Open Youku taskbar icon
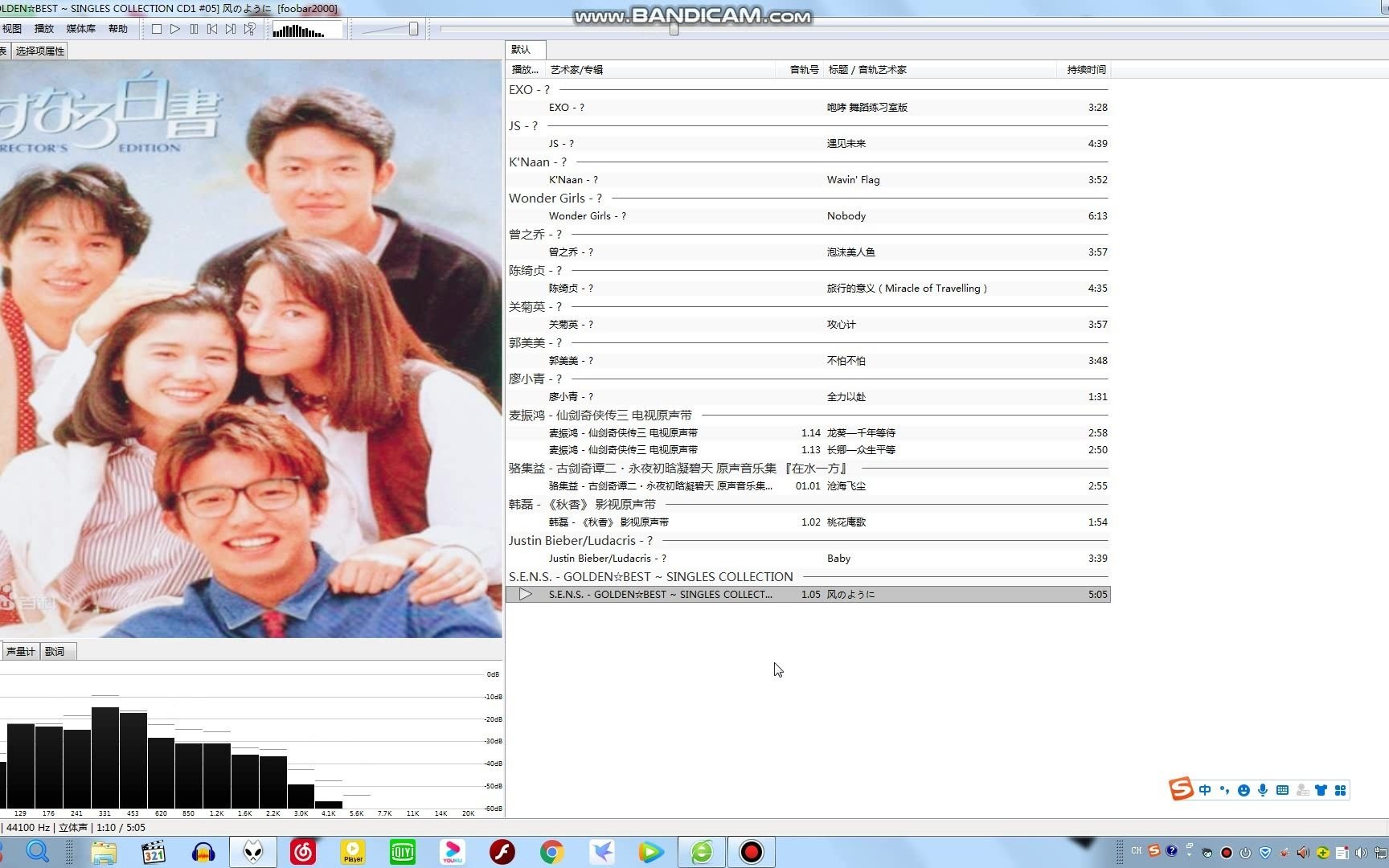Screen dimensions: 1389x868 pos(453,852)
